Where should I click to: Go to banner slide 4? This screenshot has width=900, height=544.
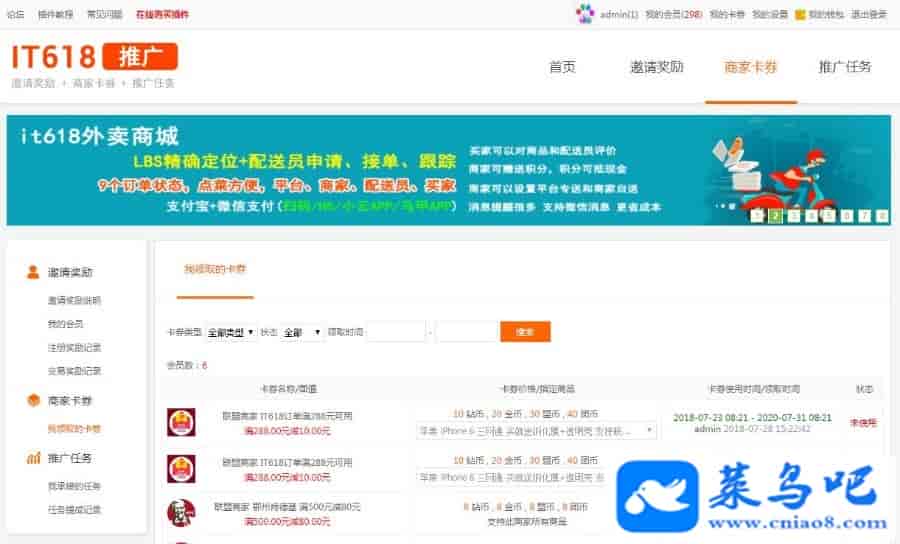[811, 216]
